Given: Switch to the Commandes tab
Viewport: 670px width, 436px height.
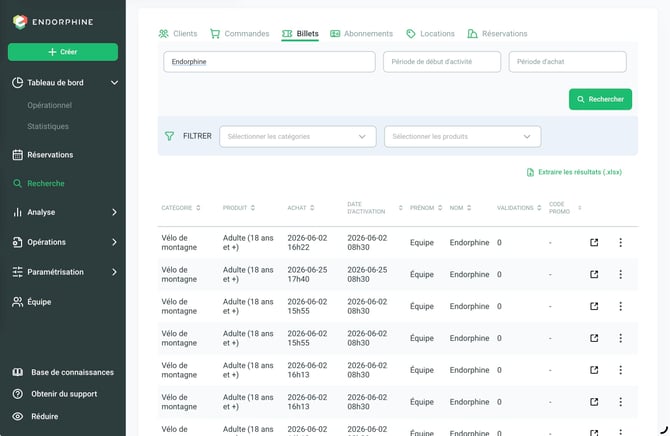Looking at the screenshot, I should point(240,34).
